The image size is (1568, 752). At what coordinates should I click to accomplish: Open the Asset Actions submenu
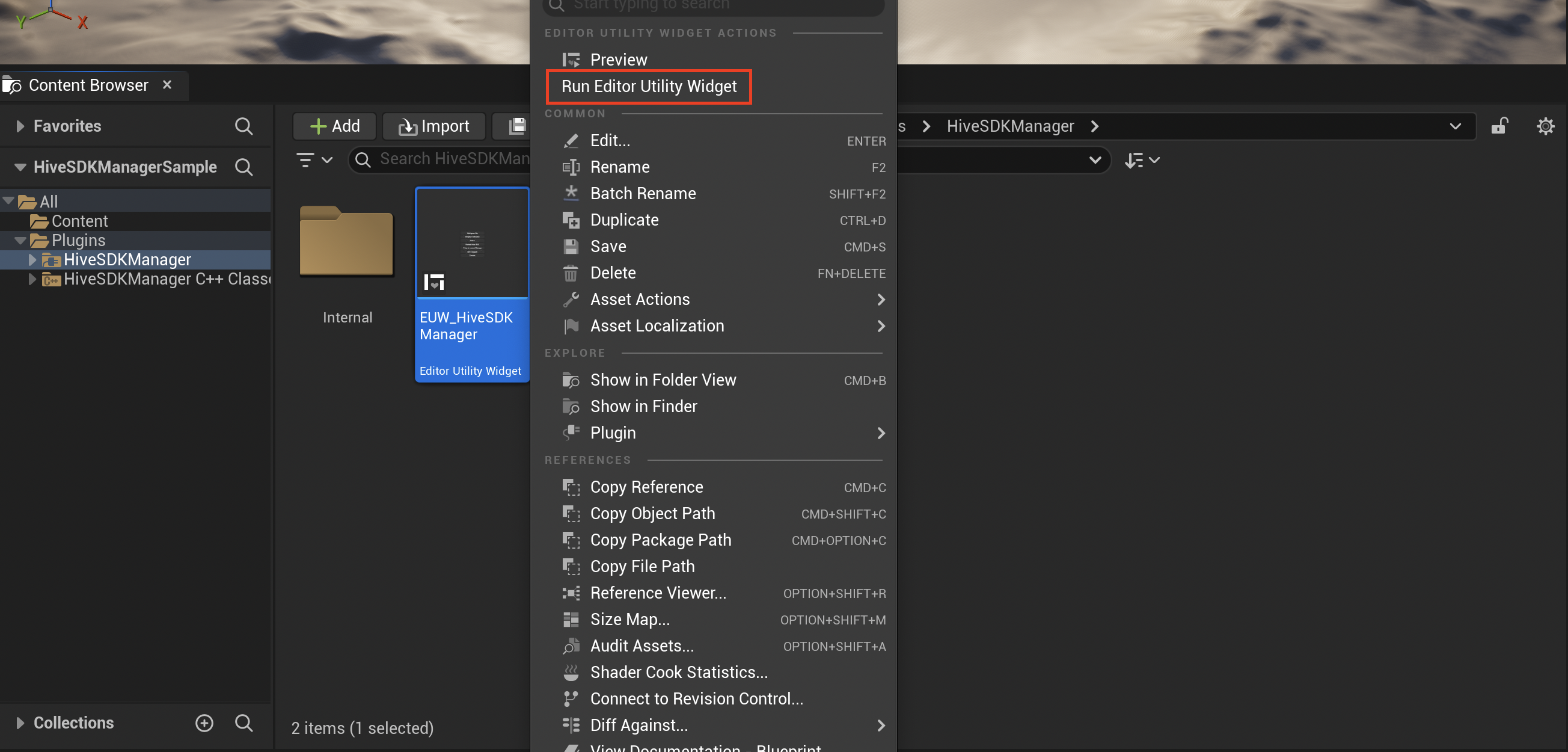coord(639,299)
